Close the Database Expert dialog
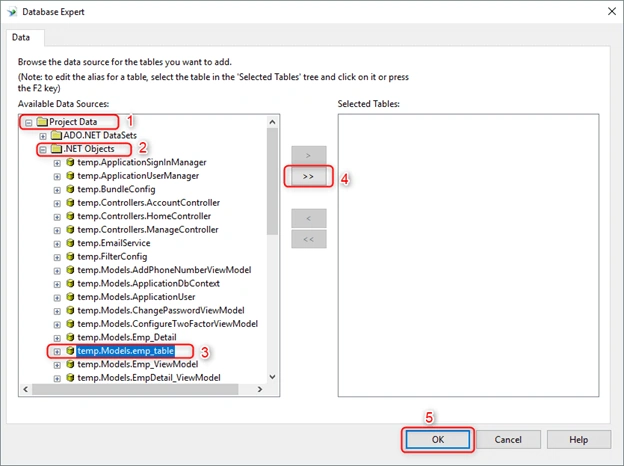 [612, 12]
